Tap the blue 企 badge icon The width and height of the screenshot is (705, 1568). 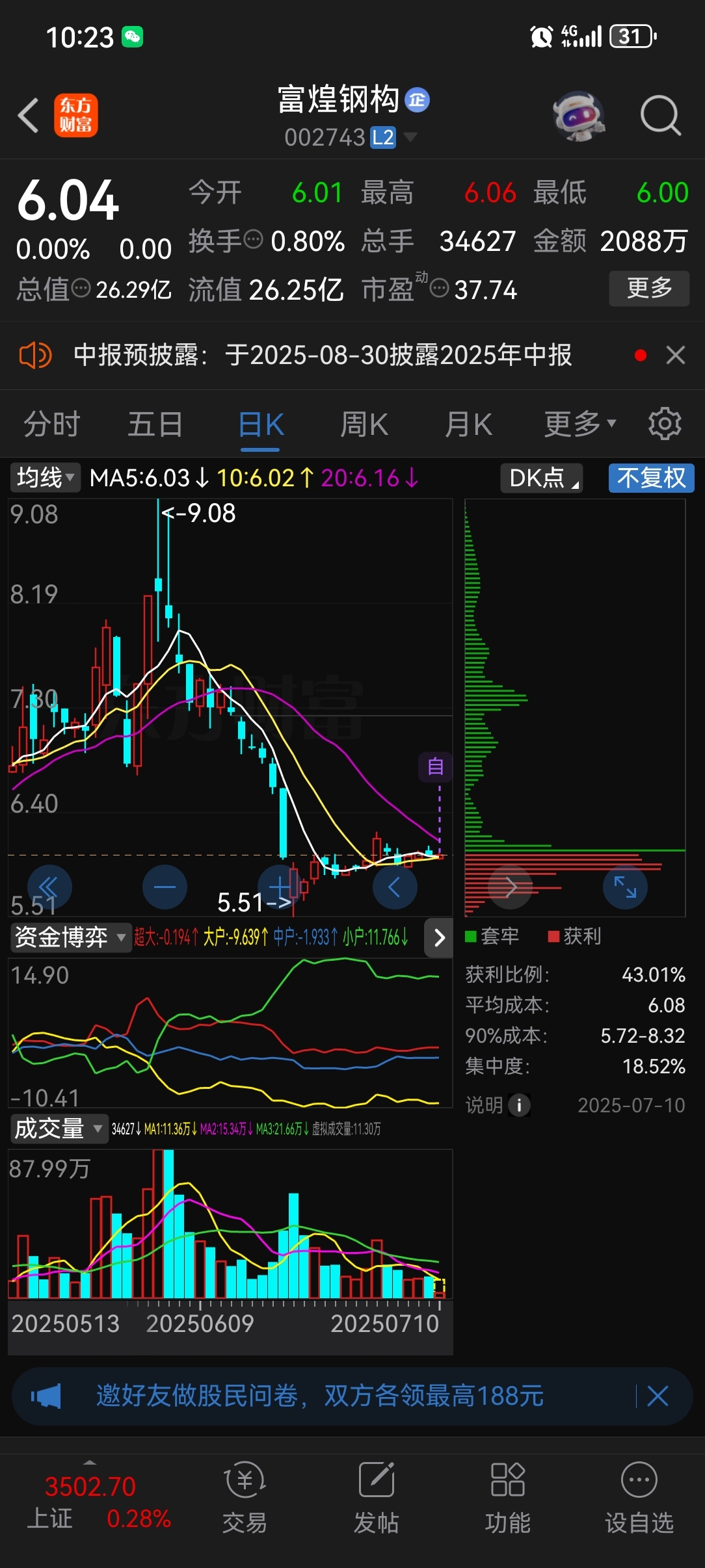(x=418, y=100)
